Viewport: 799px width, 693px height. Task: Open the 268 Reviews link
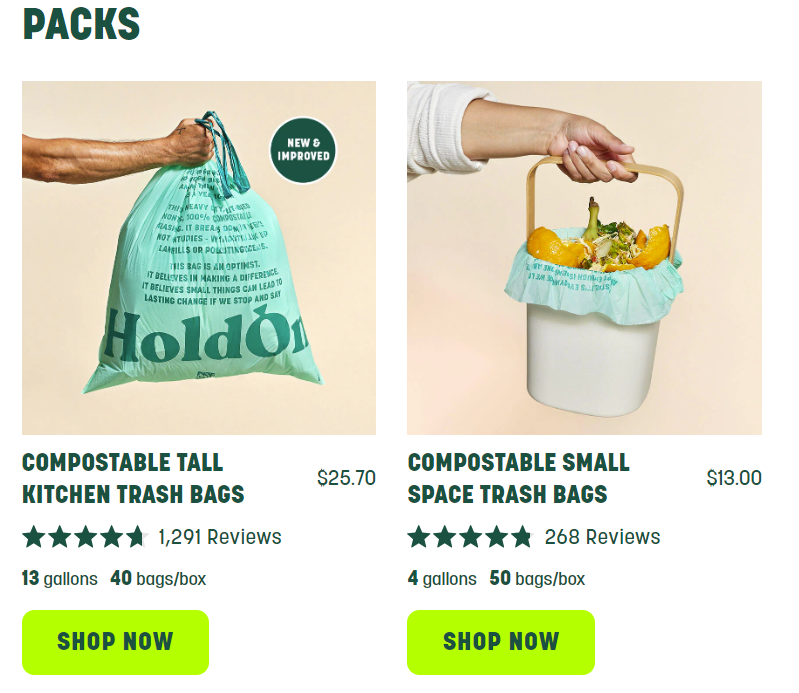coord(602,537)
